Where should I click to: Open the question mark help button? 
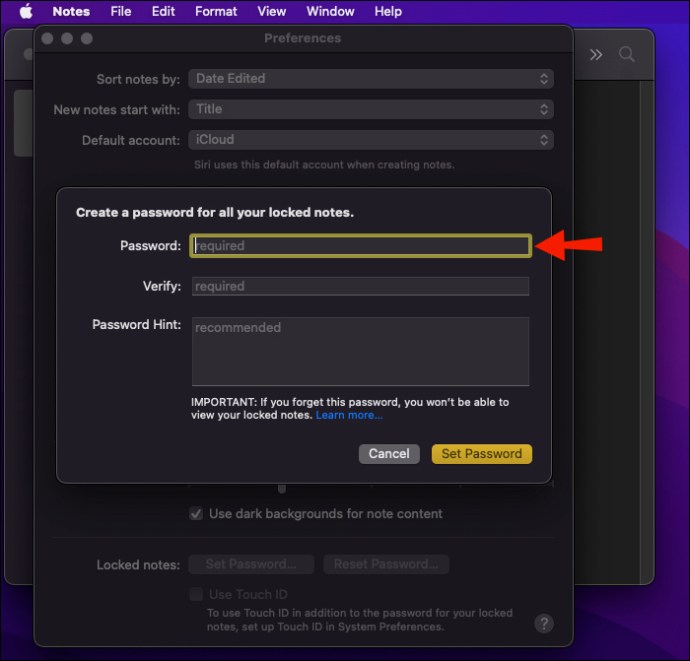tap(544, 624)
